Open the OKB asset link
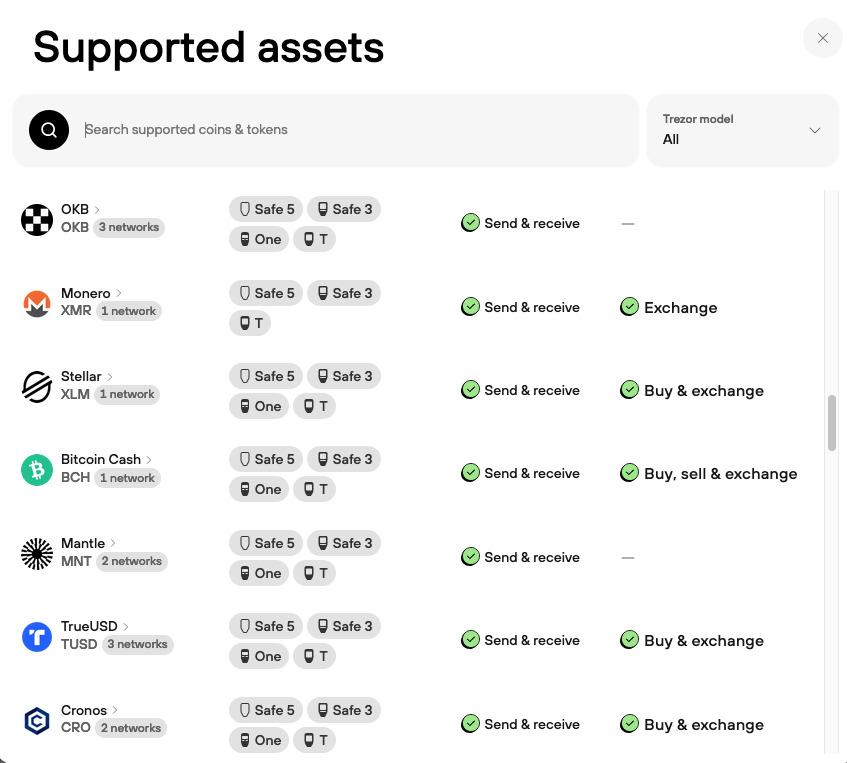The height and width of the screenshot is (763, 847). coord(80,209)
